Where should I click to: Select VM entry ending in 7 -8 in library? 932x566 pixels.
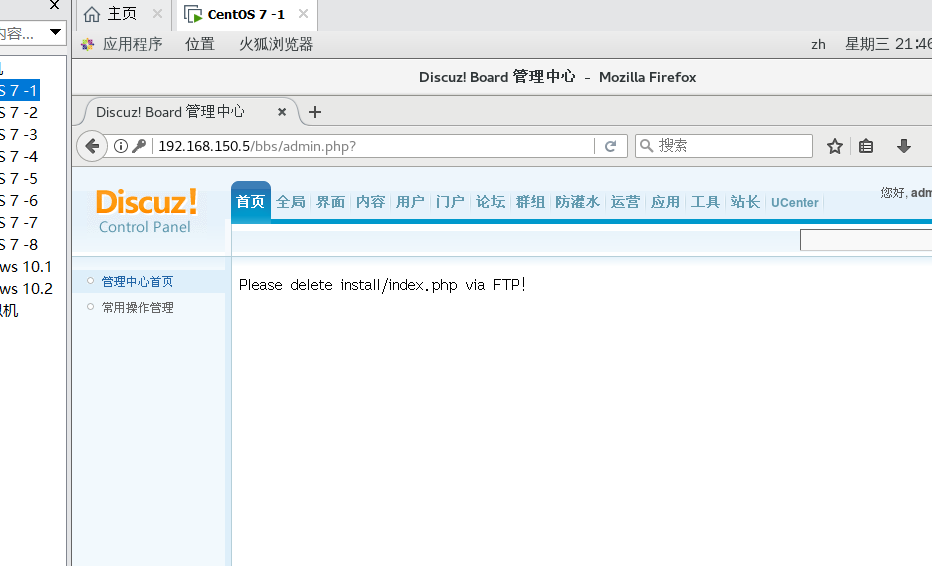point(19,244)
